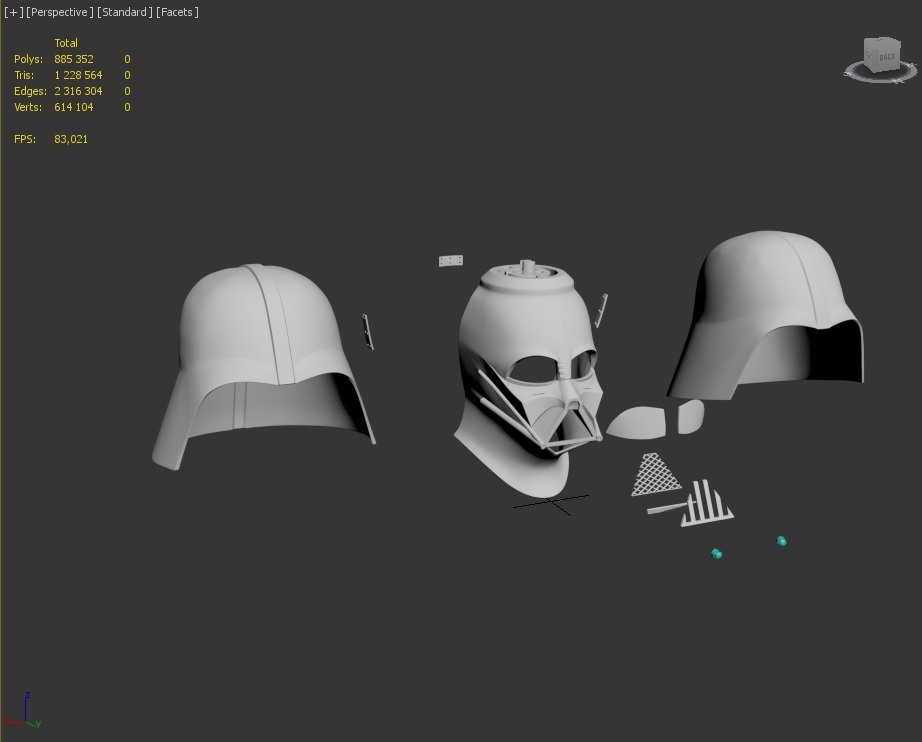The height and width of the screenshot is (742, 922).
Task: Open the Facets shading label menu
Action: (178, 12)
